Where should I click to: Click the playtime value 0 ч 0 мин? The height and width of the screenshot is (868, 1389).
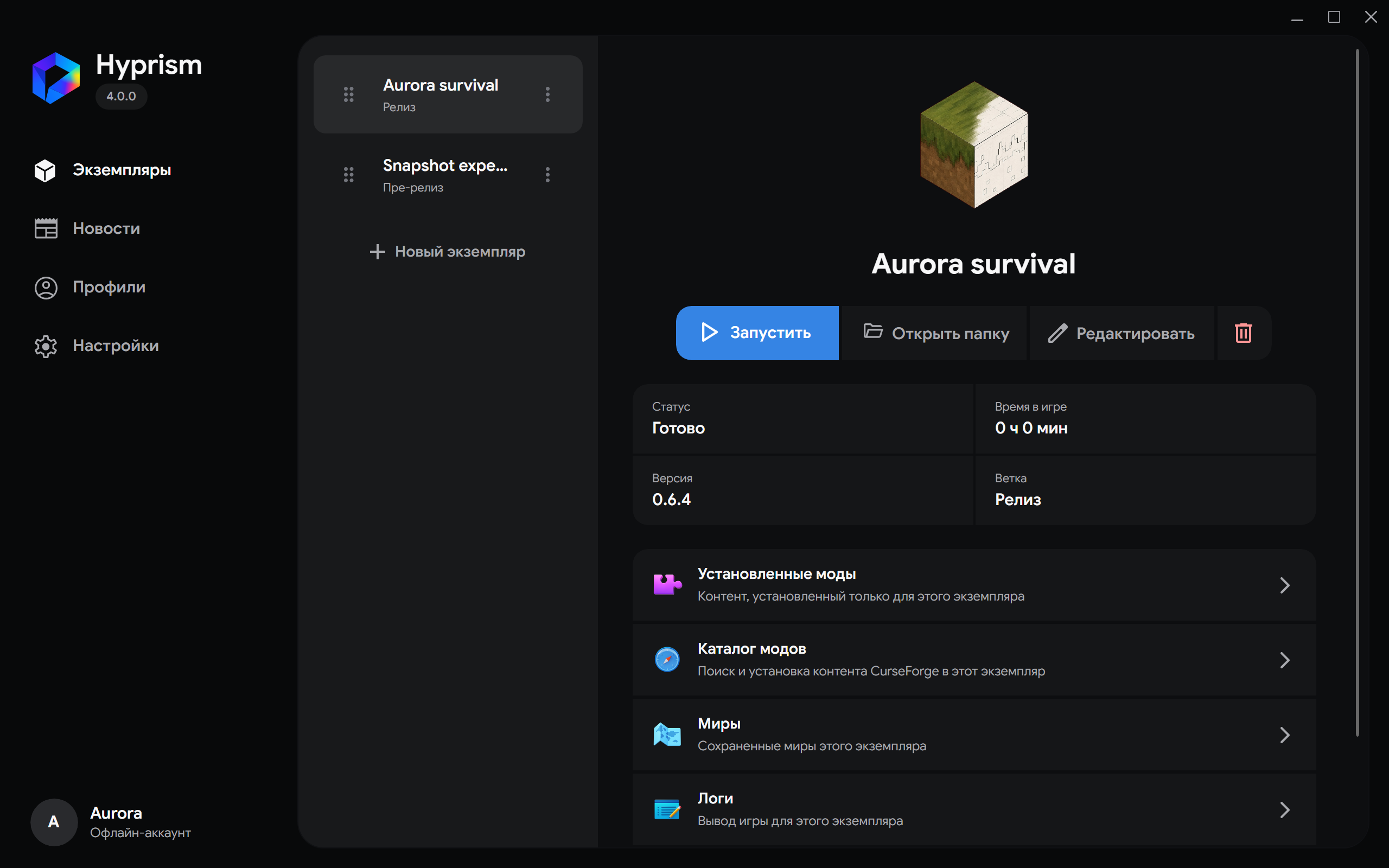(x=1031, y=428)
